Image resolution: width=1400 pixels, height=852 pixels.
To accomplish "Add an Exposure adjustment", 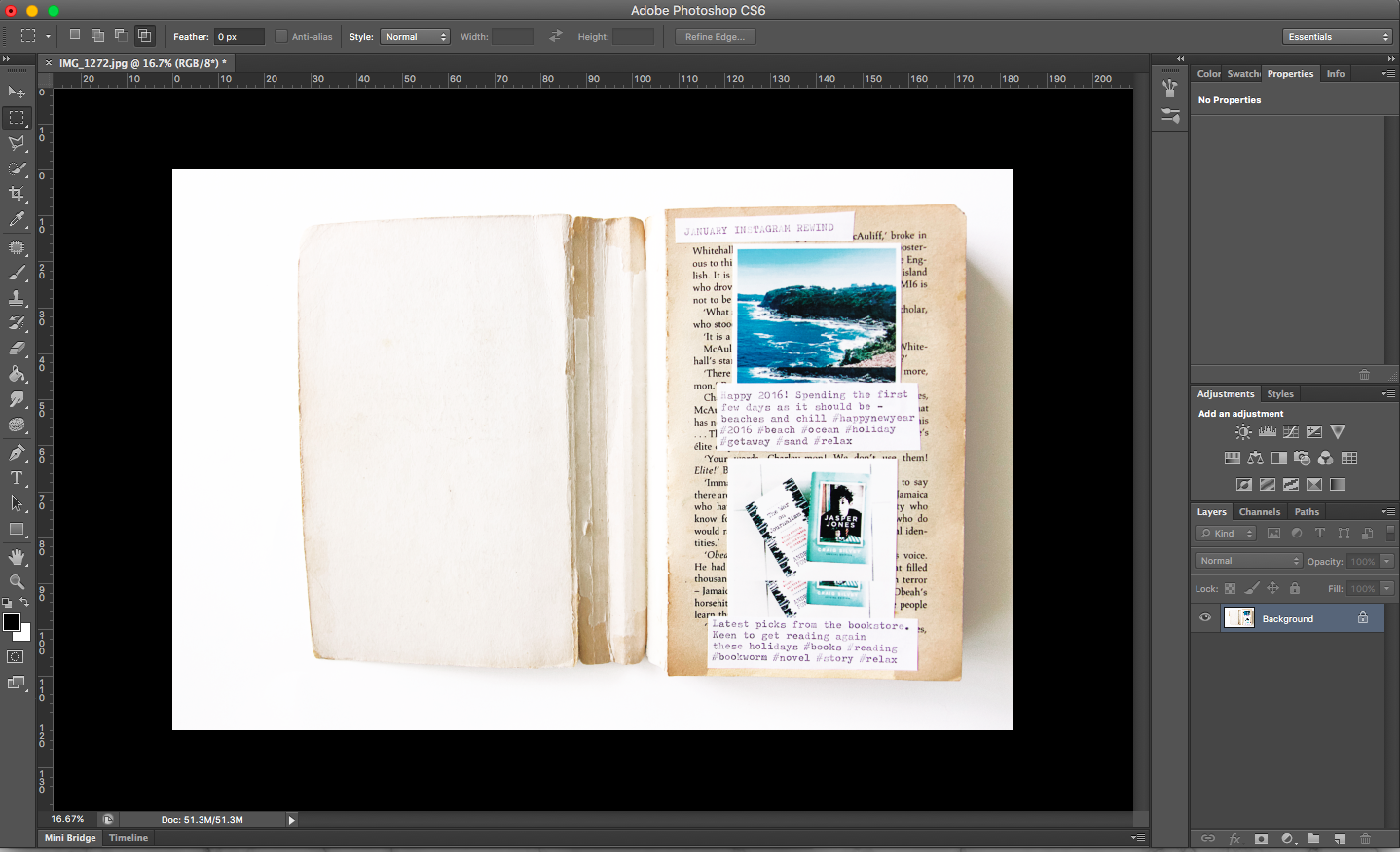I will coord(1314,432).
